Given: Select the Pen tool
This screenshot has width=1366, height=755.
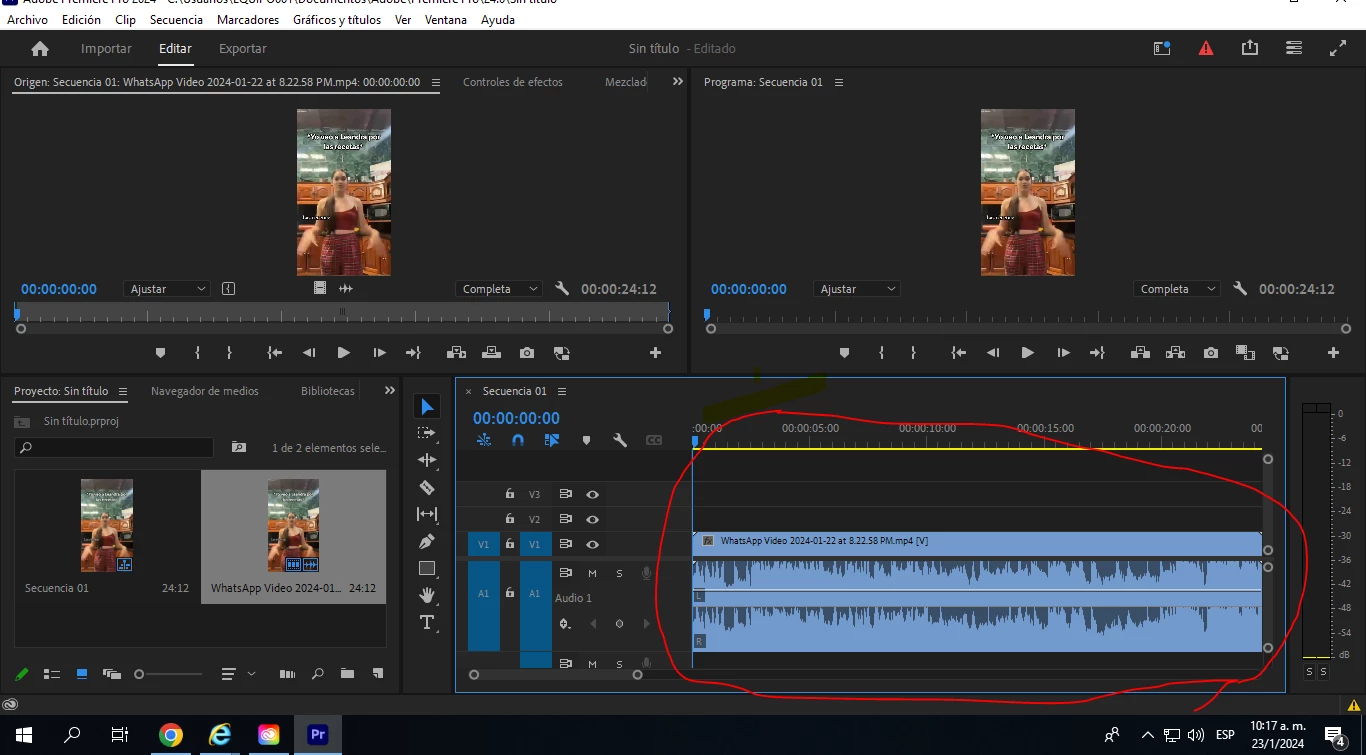Looking at the screenshot, I should click(427, 541).
